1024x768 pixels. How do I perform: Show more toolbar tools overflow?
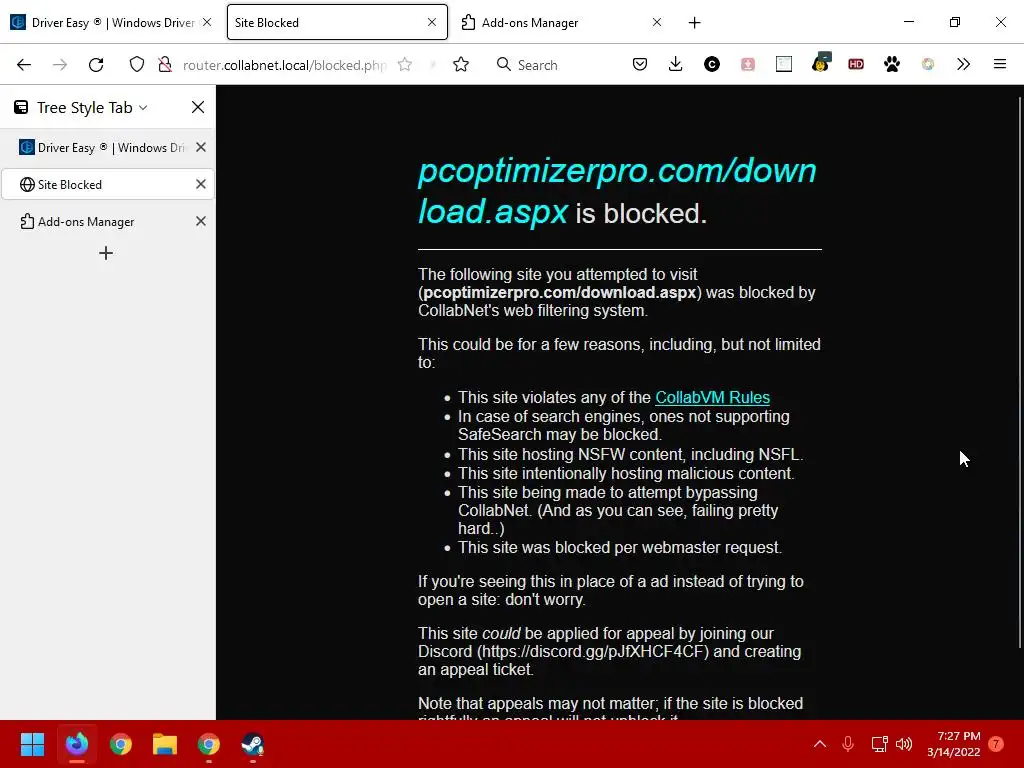coord(963,64)
